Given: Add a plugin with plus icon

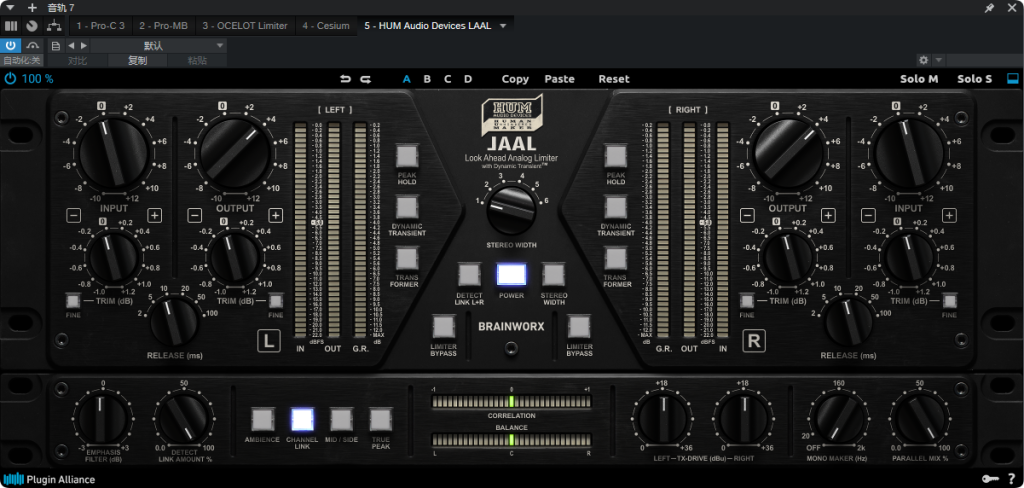Looking at the screenshot, I should pos(32,8).
